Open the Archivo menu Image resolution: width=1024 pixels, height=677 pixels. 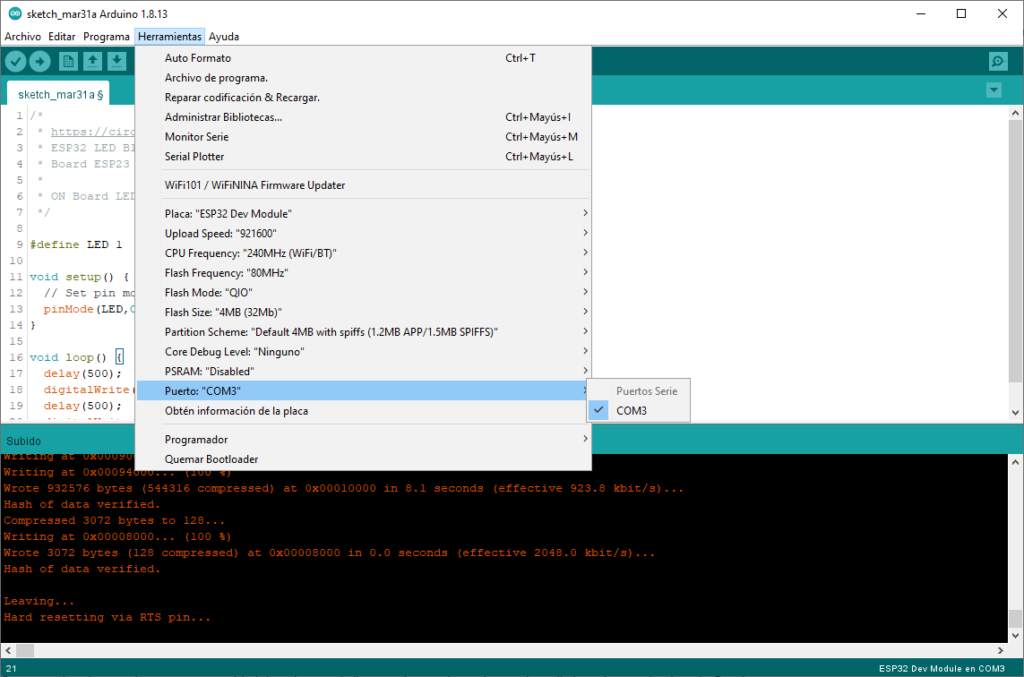[23, 37]
